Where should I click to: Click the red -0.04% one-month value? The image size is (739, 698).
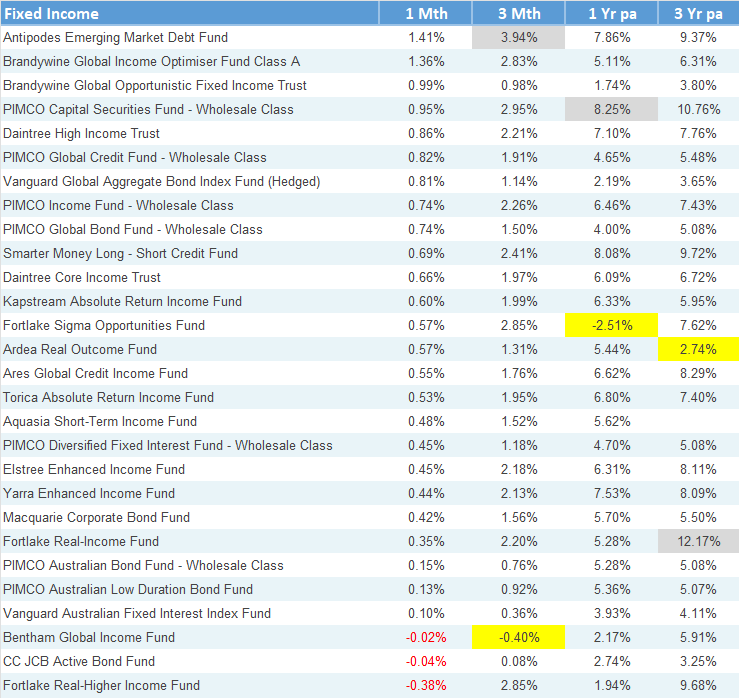tap(426, 662)
